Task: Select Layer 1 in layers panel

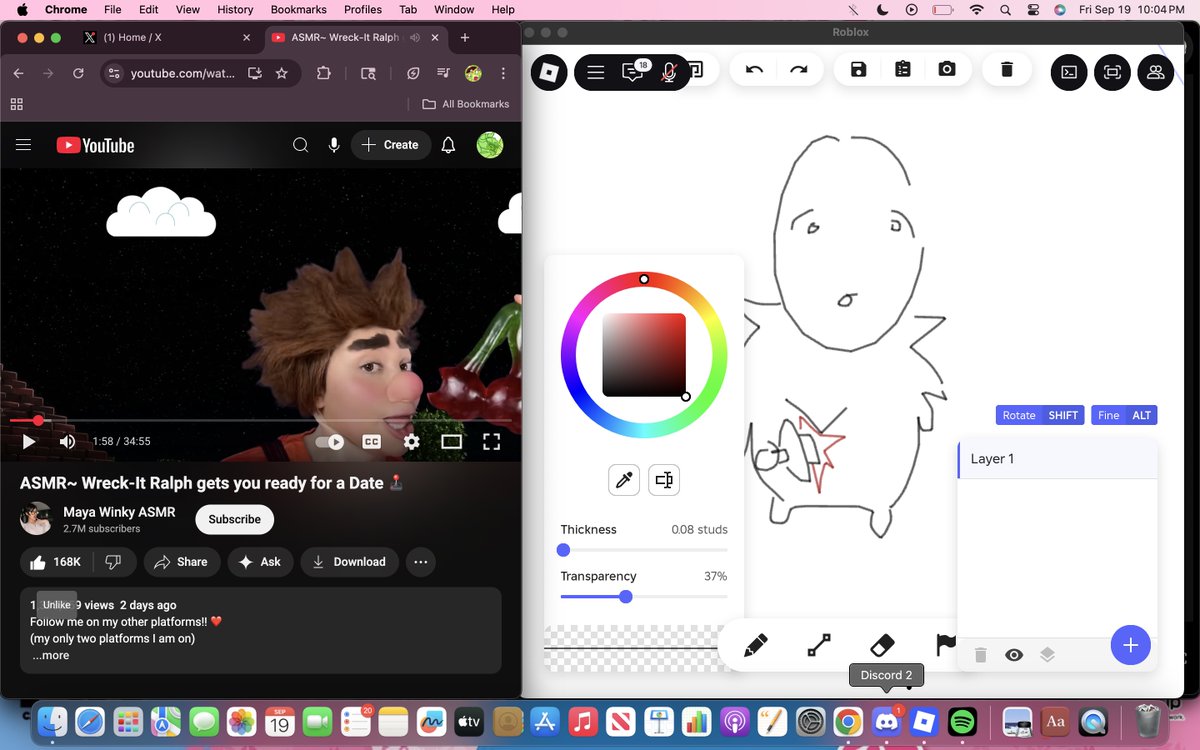Action: coord(1058,459)
